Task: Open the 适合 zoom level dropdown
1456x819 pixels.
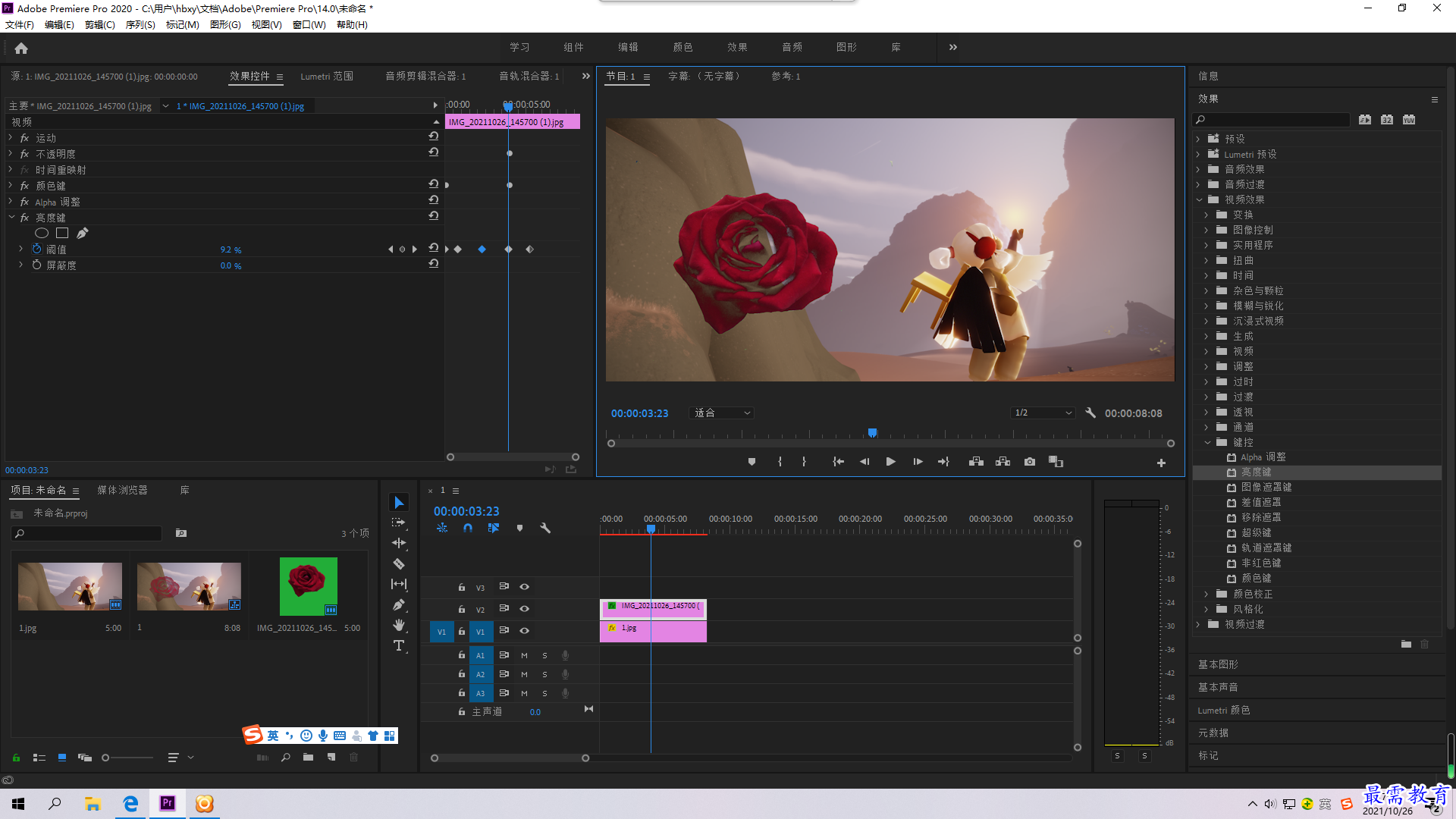Action: [x=721, y=413]
